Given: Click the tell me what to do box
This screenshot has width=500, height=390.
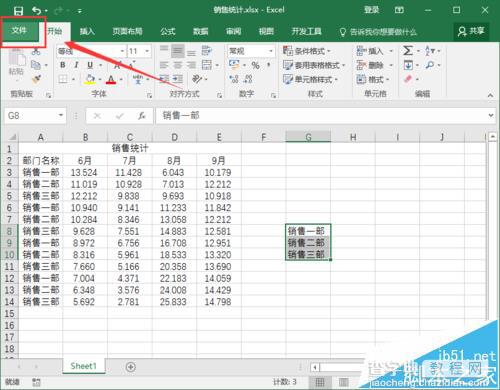Looking at the screenshot, I should tap(378, 32).
